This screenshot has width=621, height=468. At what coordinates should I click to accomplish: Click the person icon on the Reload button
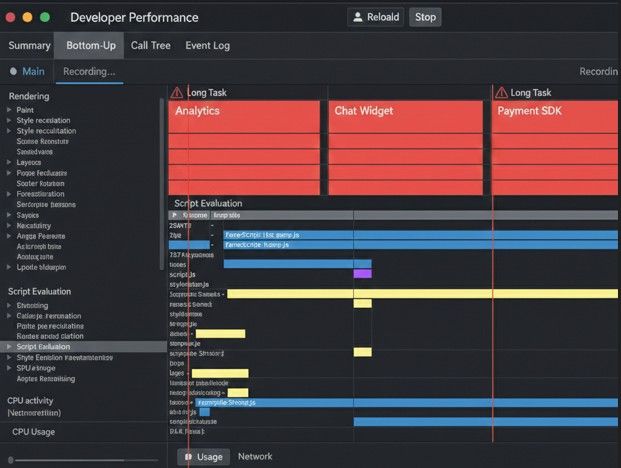point(358,17)
